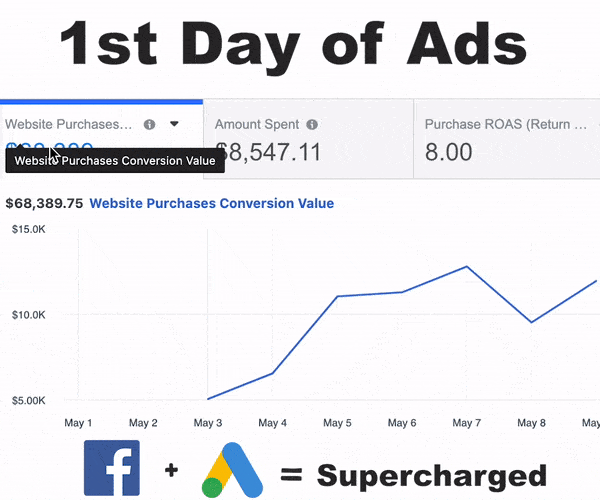600x500 pixels.
Task: Click the $10.0K axis label
Action: 29,315
